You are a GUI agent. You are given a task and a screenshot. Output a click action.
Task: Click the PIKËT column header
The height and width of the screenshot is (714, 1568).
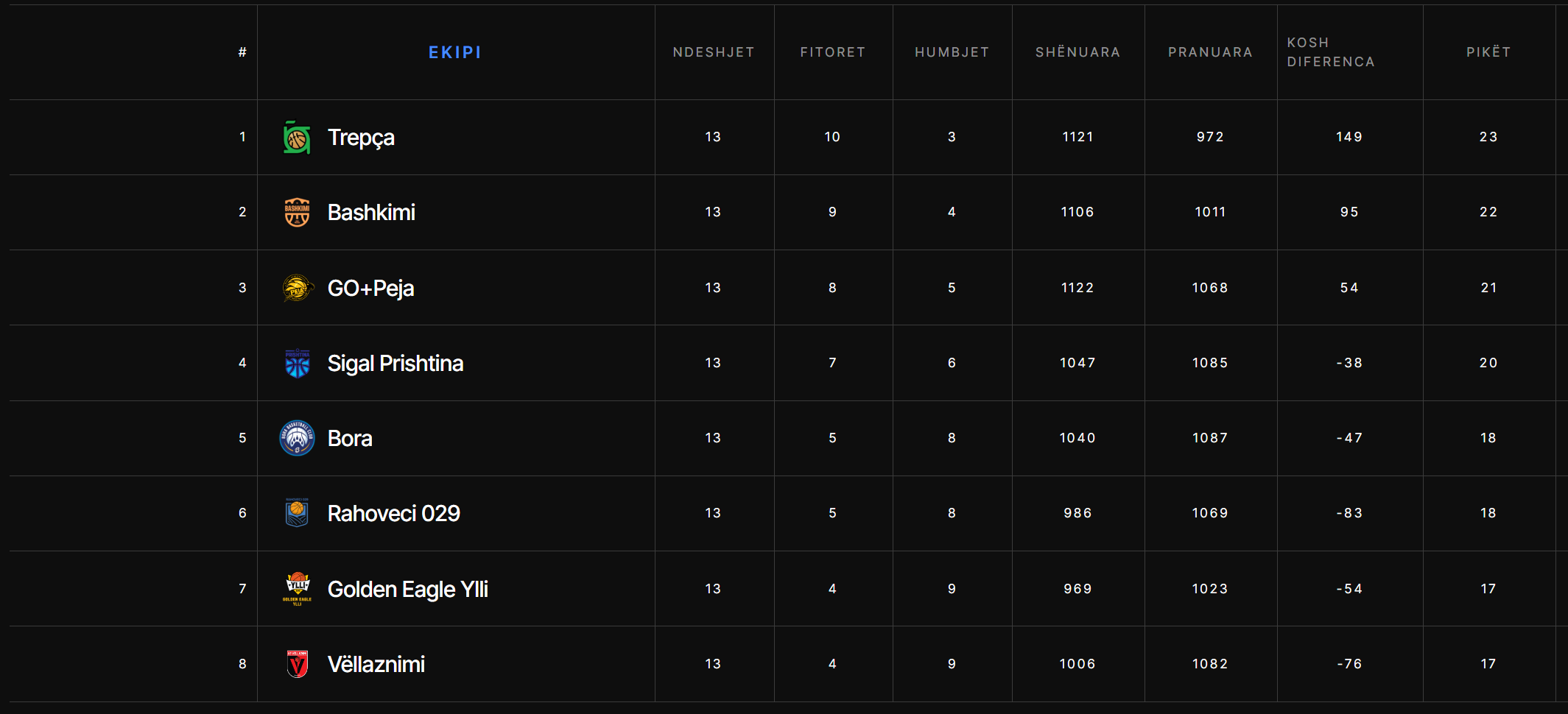coord(1488,52)
